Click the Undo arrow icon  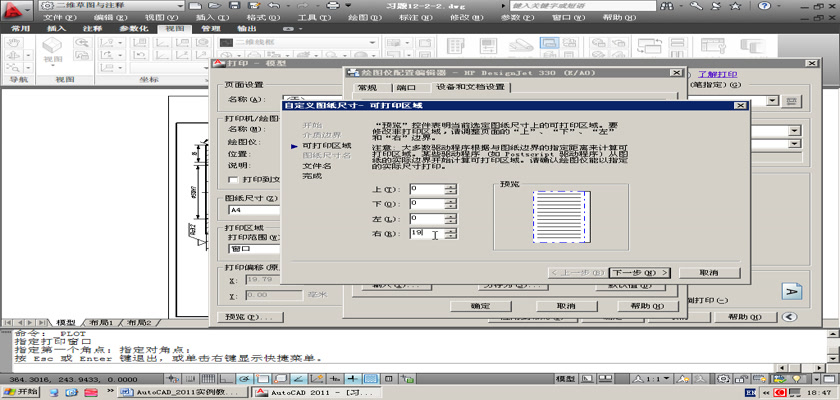273,6
